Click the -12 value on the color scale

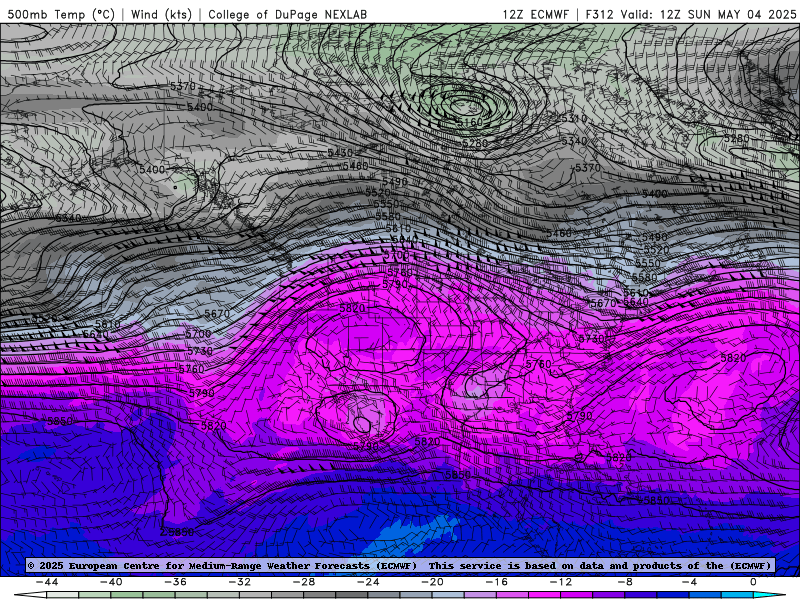[561, 582]
